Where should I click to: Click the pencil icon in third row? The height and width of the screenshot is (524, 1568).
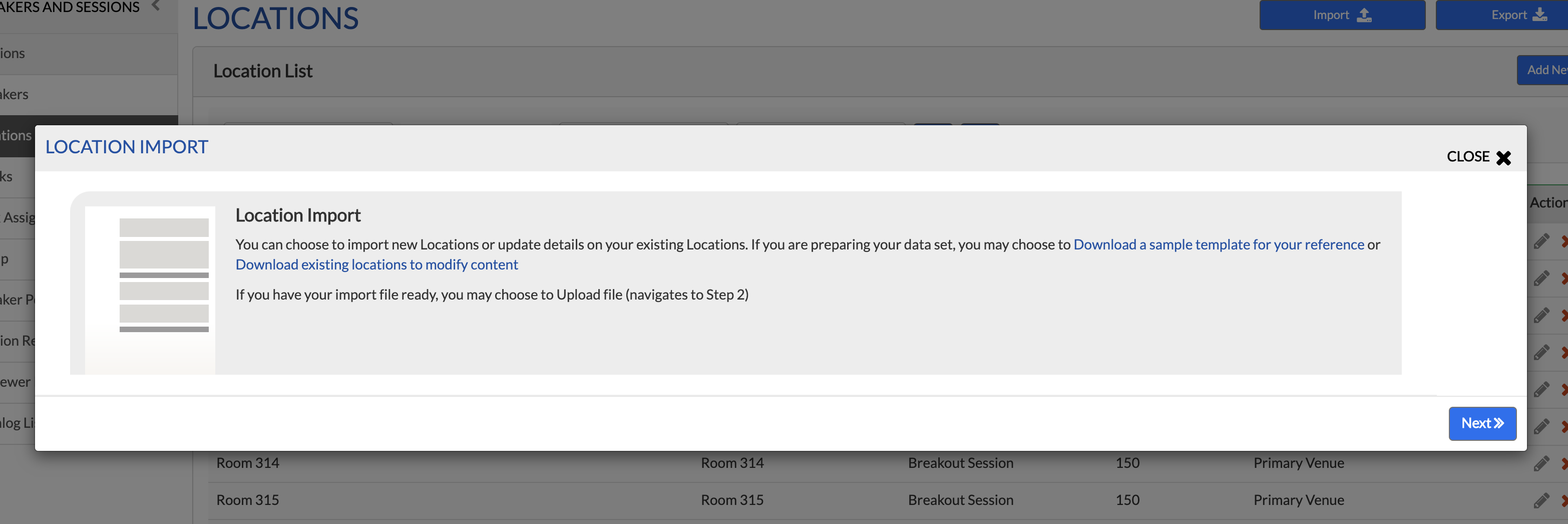[x=1540, y=315]
